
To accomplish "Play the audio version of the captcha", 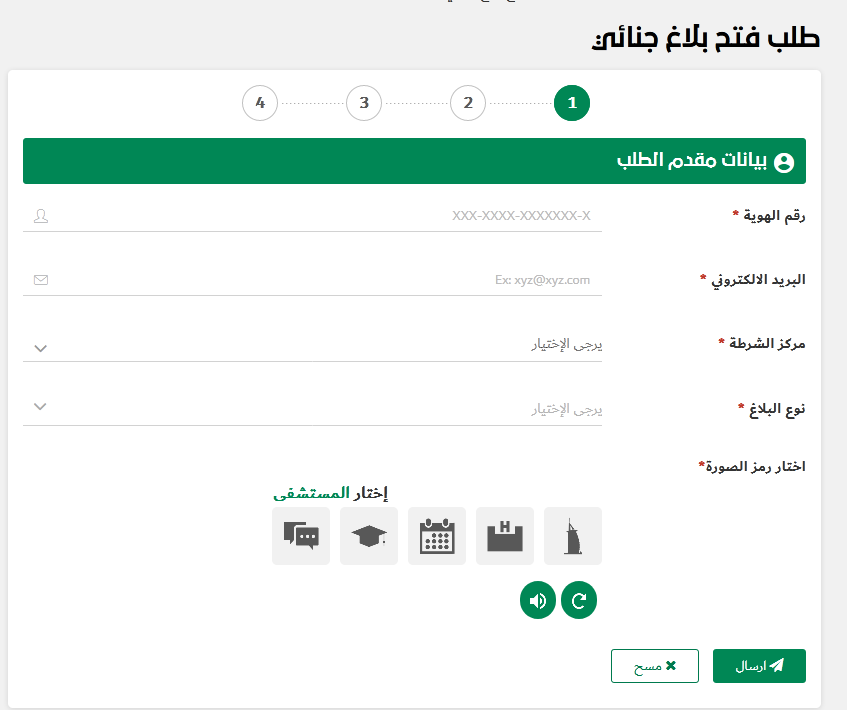I will click(x=537, y=600).
